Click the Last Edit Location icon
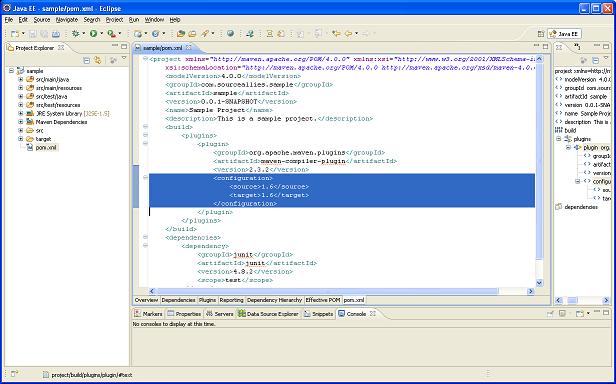 click(336, 34)
